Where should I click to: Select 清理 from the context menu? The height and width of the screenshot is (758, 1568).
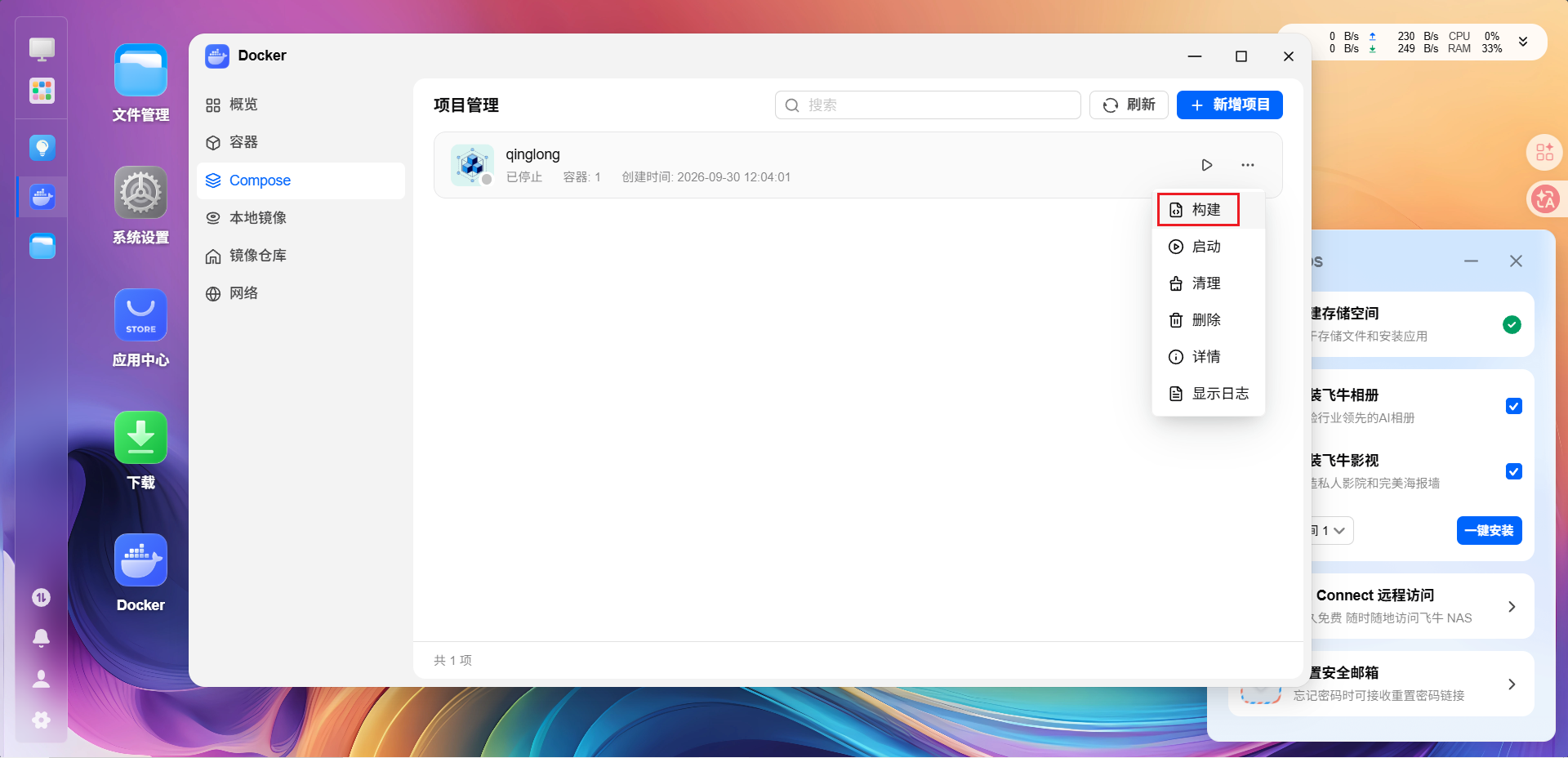(1209, 283)
